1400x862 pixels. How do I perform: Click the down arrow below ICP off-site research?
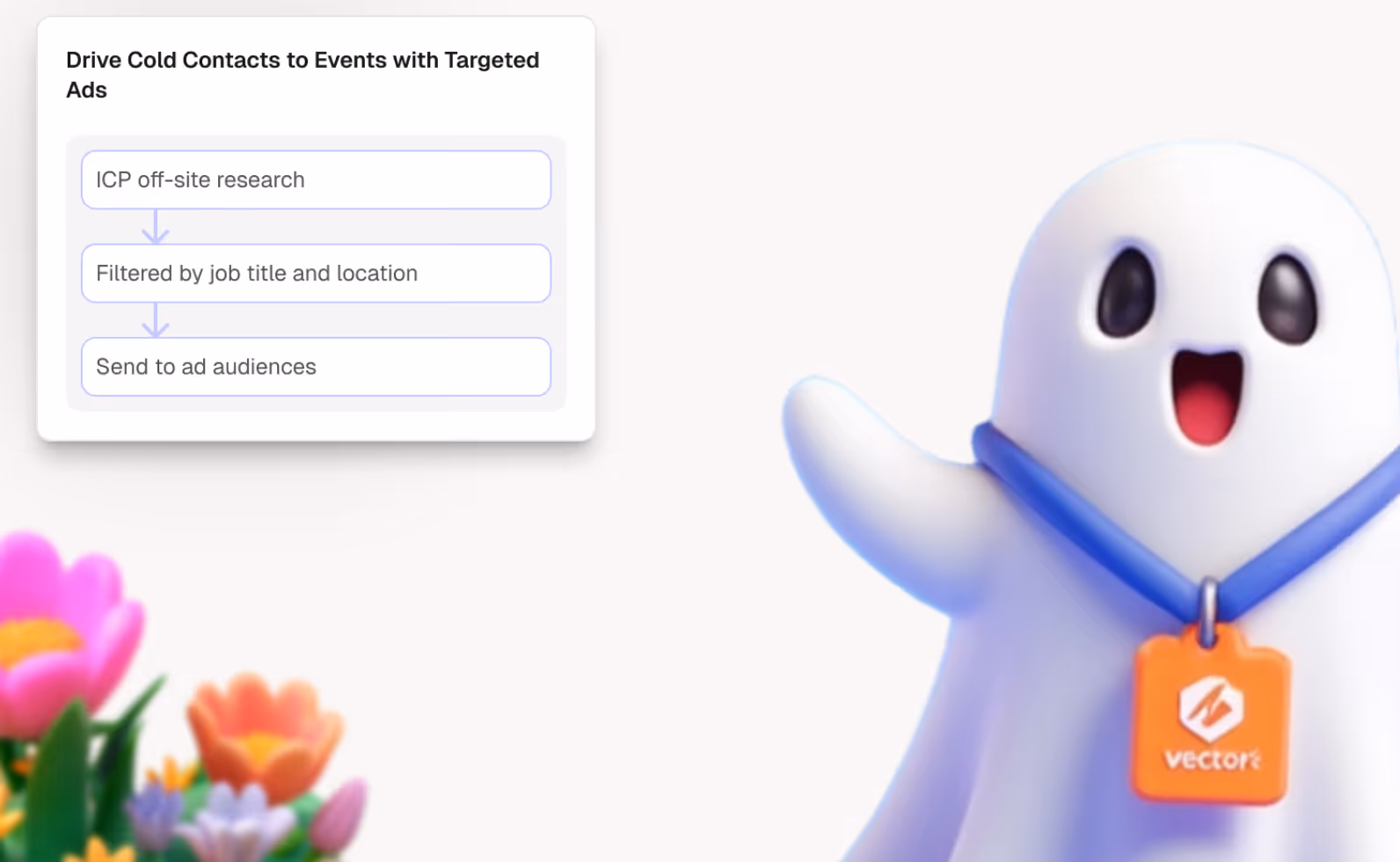point(156,227)
